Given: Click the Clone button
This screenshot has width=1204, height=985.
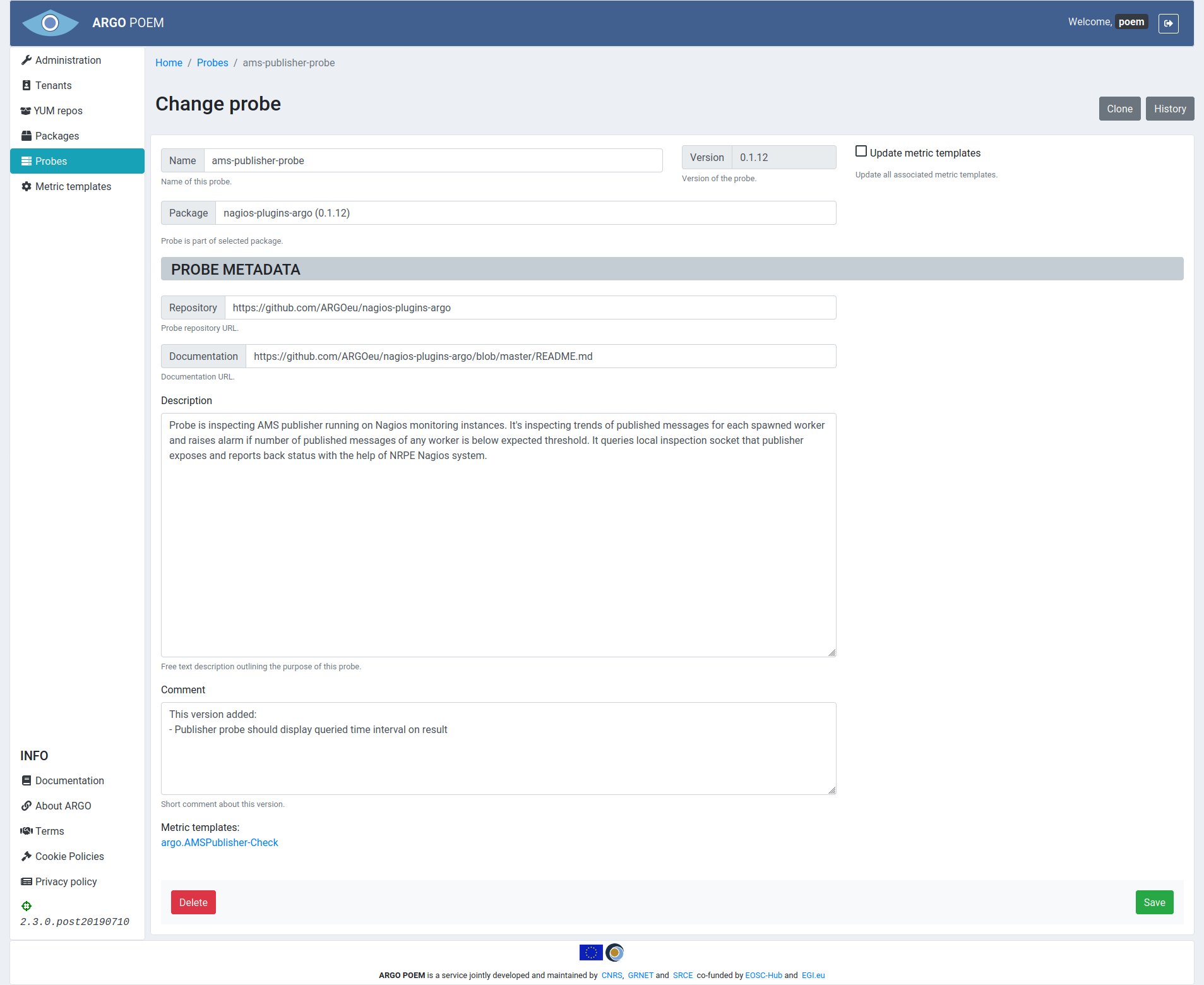Looking at the screenshot, I should coord(1119,109).
